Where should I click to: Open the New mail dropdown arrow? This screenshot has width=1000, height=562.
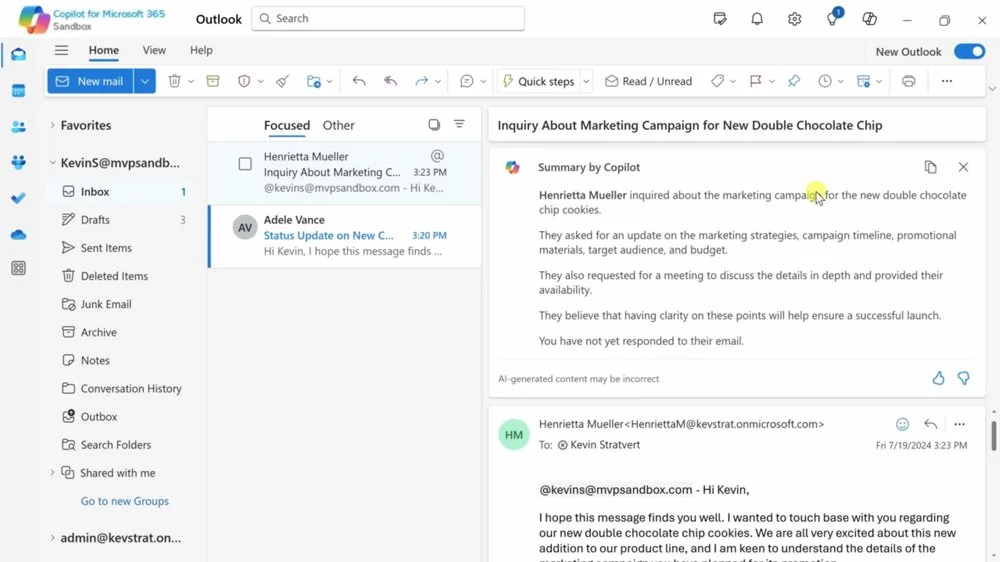tap(146, 81)
